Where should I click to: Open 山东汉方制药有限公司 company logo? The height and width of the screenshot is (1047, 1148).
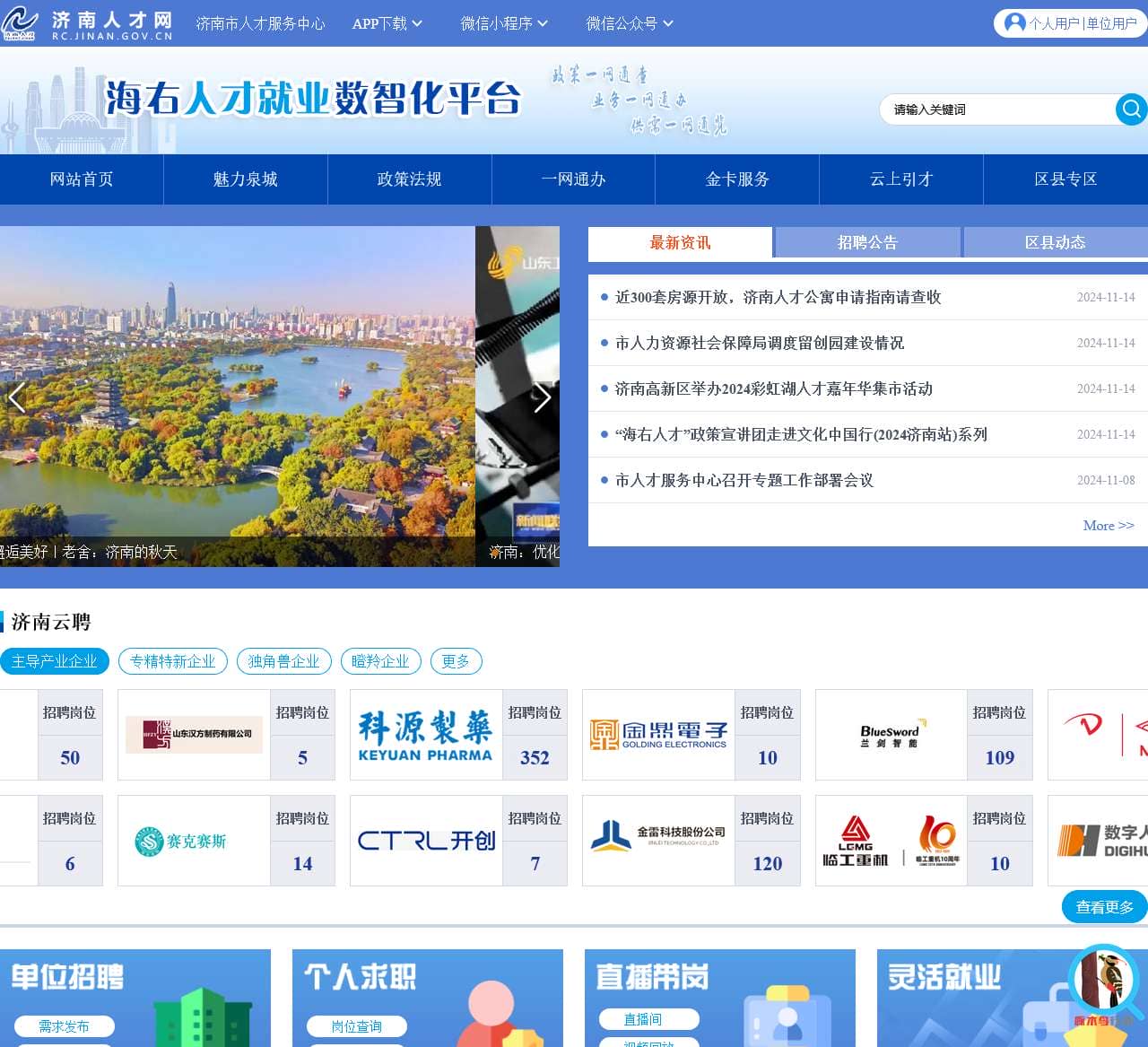click(194, 735)
